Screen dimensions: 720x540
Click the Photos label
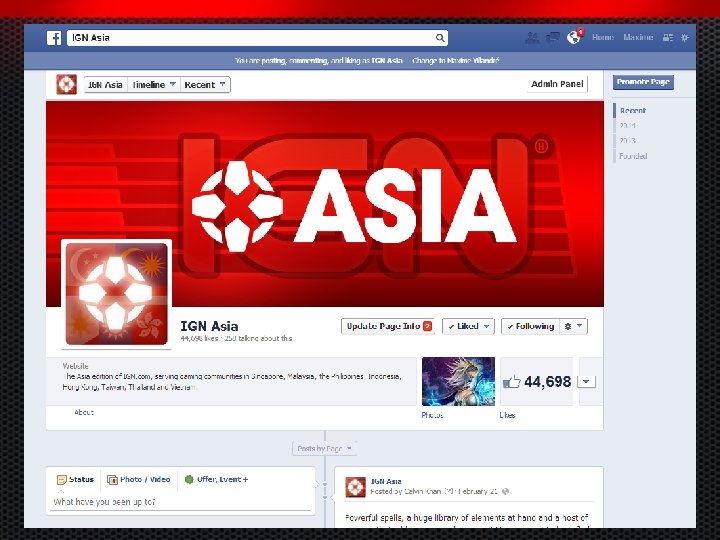432,415
